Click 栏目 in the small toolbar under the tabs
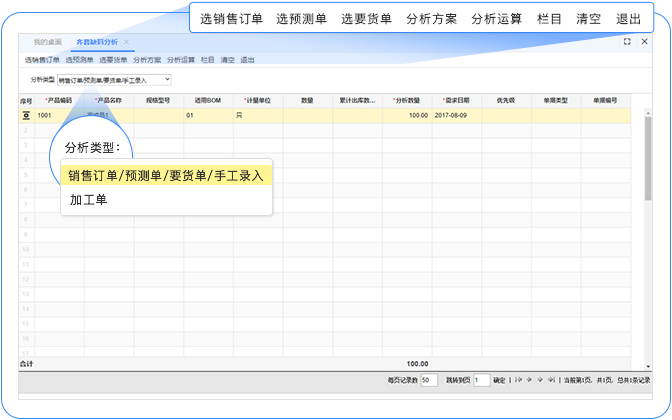 click(x=207, y=60)
